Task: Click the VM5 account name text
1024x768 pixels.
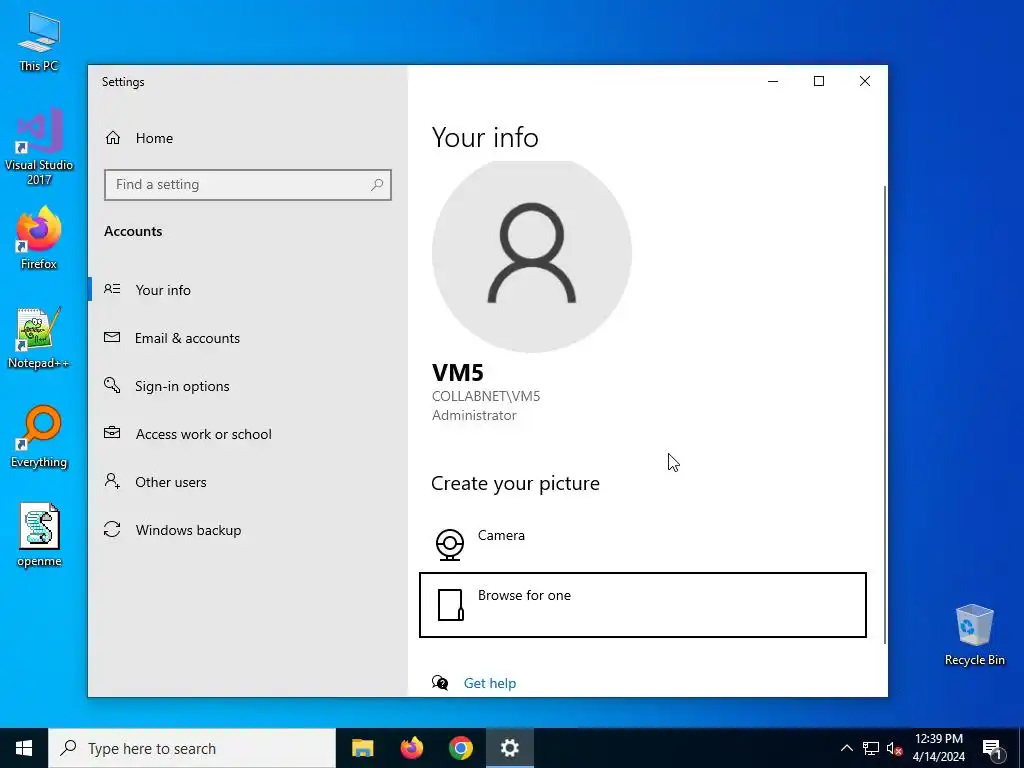Action: tap(458, 373)
